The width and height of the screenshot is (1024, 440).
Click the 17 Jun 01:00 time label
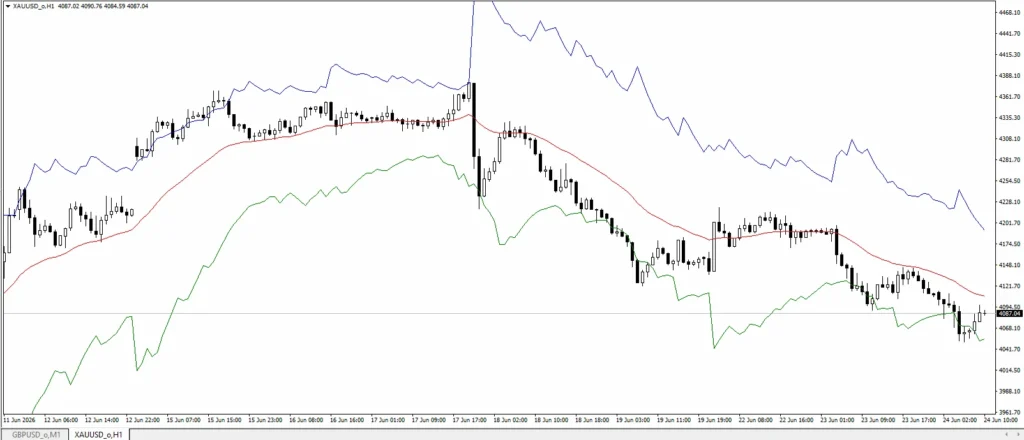click(389, 420)
